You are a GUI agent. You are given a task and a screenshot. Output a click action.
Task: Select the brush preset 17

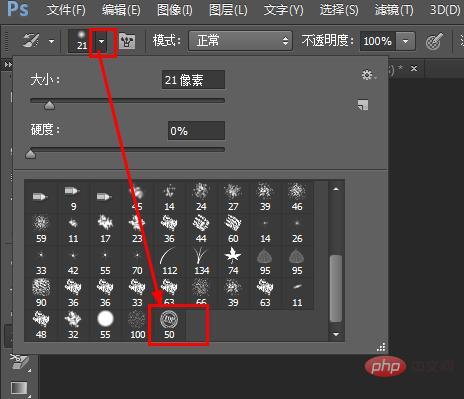[x=105, y=229]
